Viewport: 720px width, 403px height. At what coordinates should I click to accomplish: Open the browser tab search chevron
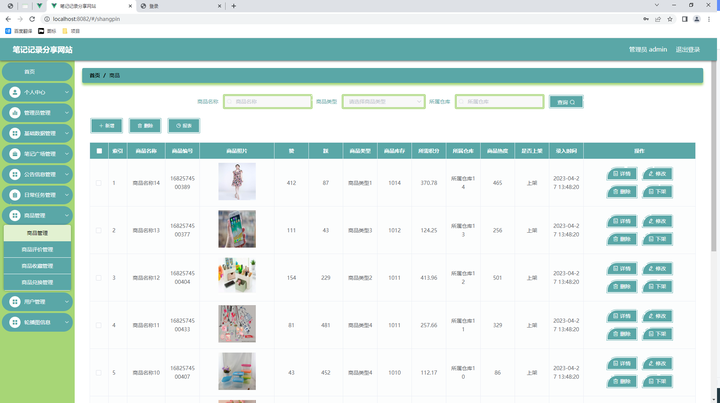[x=657, y=5]
